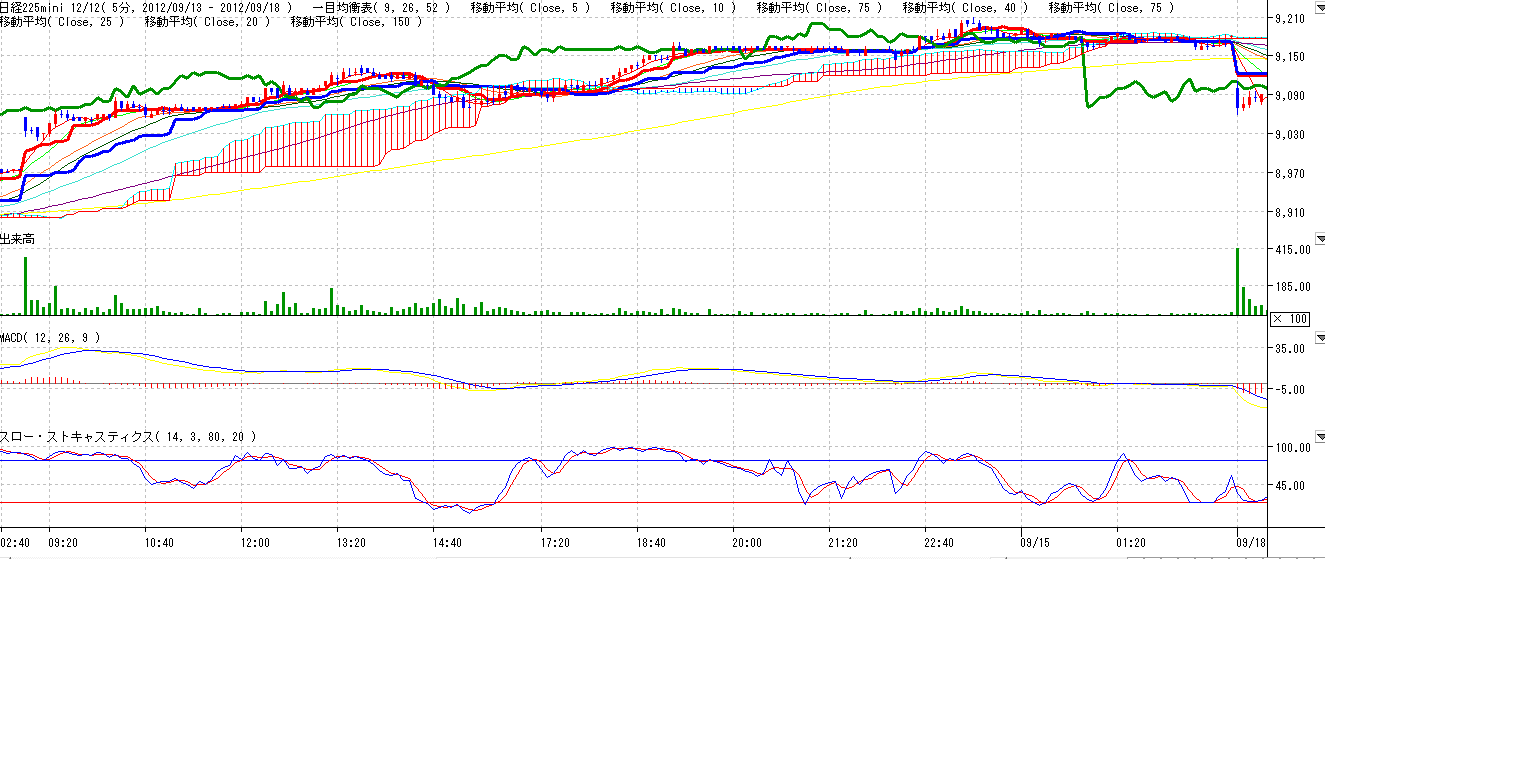The height and width of the screenshot is (772, 1520).
Task: Open the price chart panel dropdown arrow
Action: point(1320,9)
